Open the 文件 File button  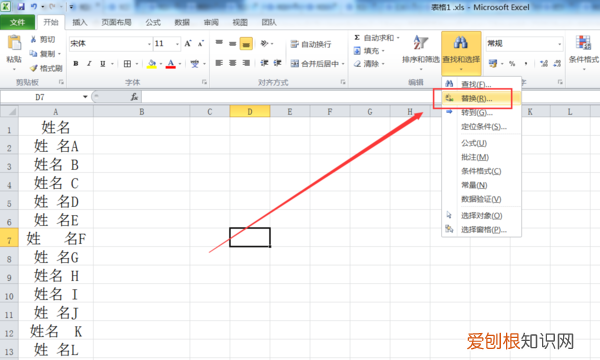click(x=18, y=23)
